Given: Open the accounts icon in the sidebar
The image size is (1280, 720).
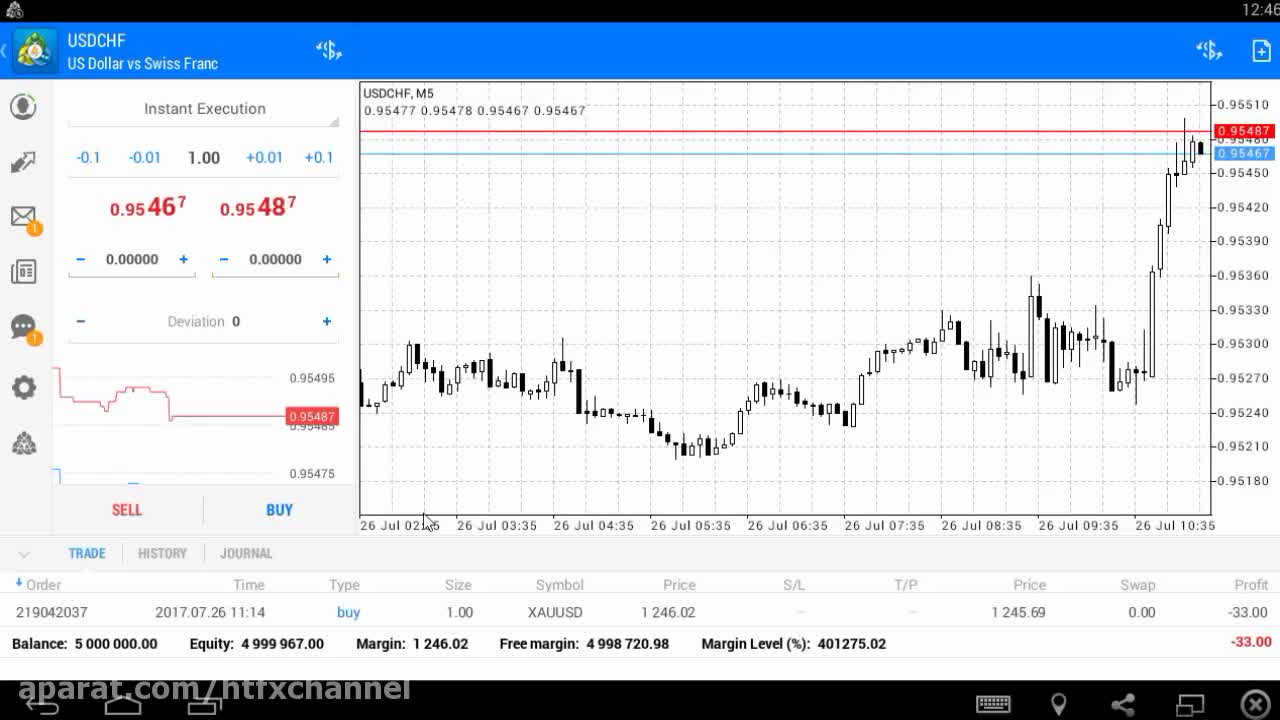Looking at the screenshot, I should coord(24,106).
